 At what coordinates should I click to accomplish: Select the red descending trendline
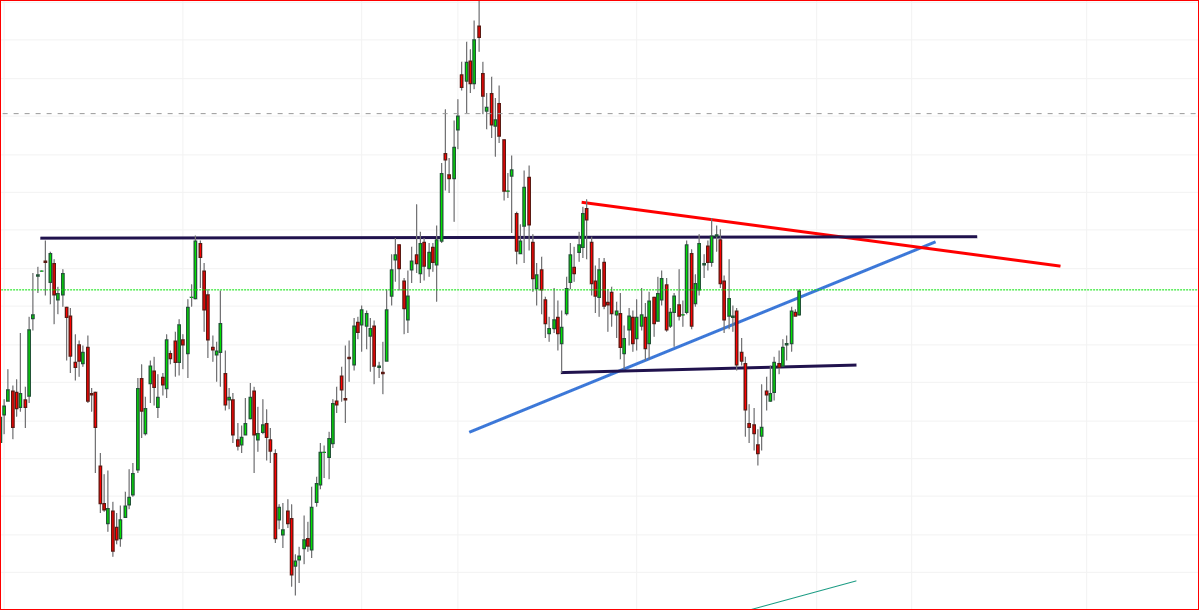(x=821, y=234)
